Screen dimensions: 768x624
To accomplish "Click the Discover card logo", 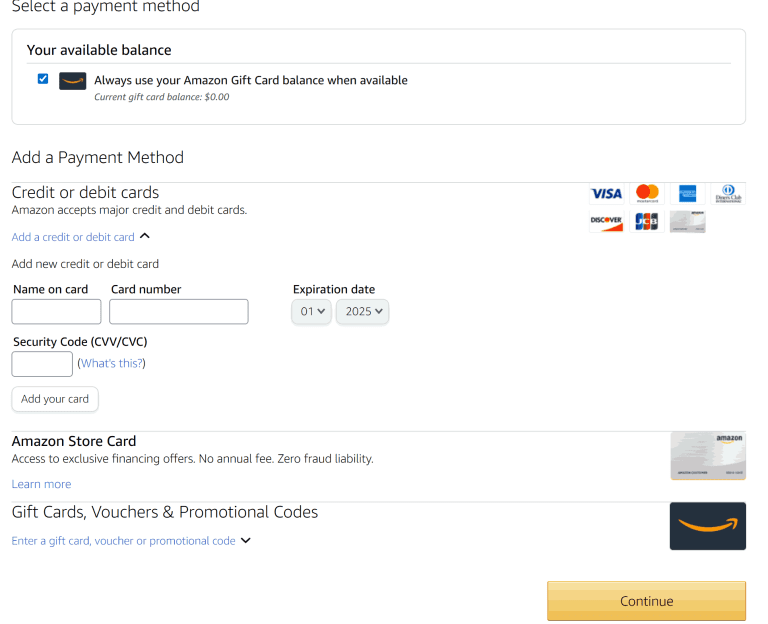I will pos(606,222).
